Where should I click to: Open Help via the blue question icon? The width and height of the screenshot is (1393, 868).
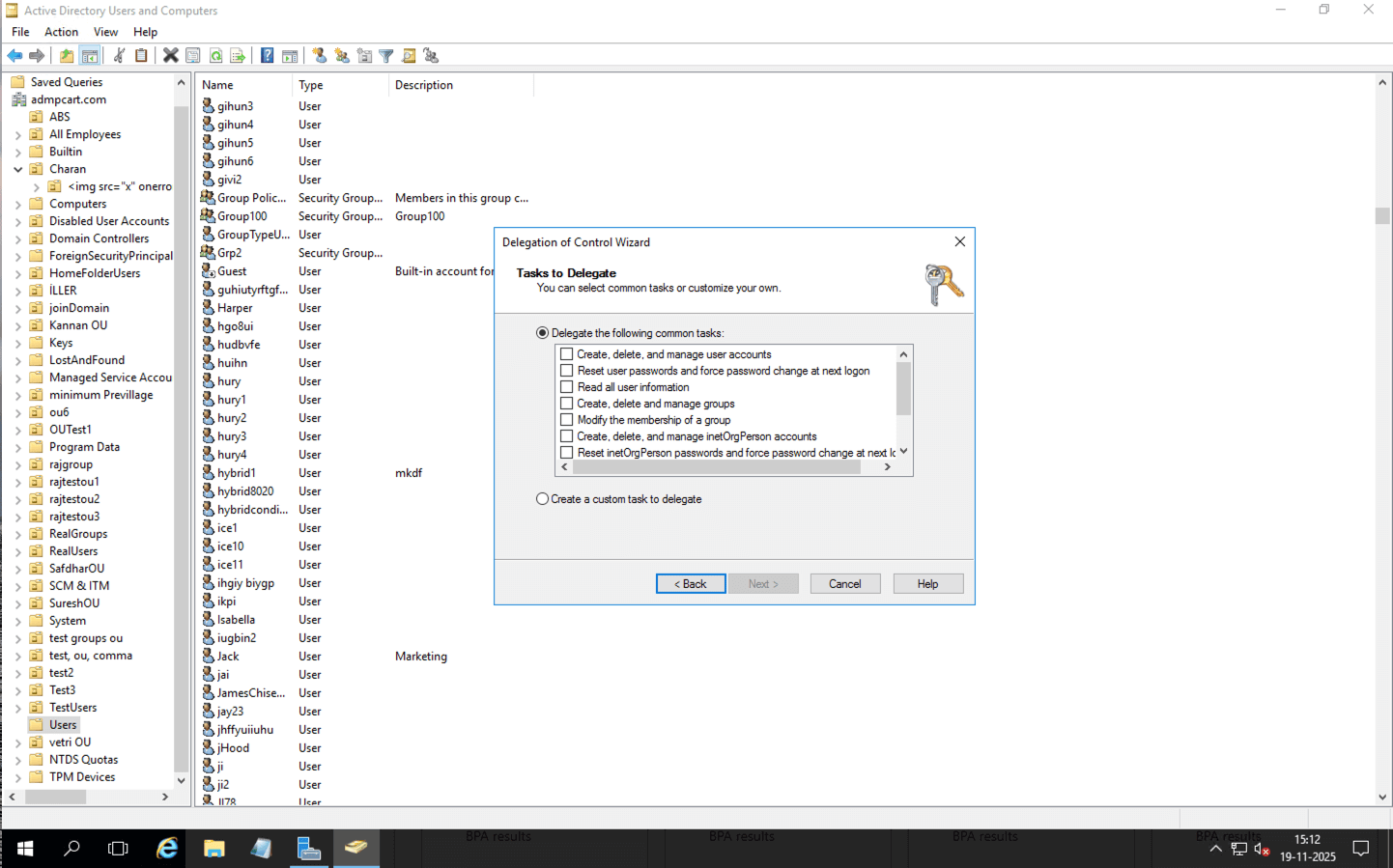(268, 56)
